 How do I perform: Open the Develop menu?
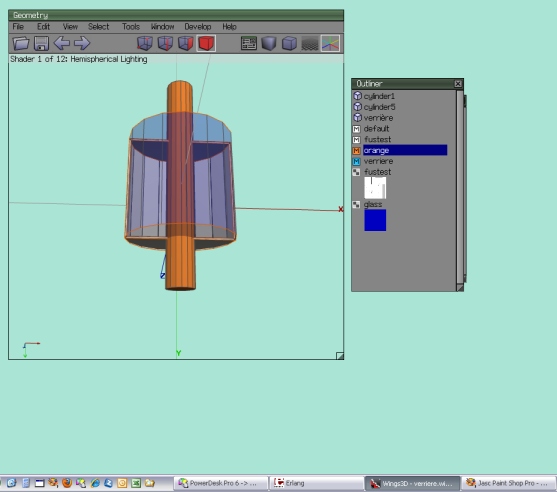pyautogui.click(x=198, y=27)
